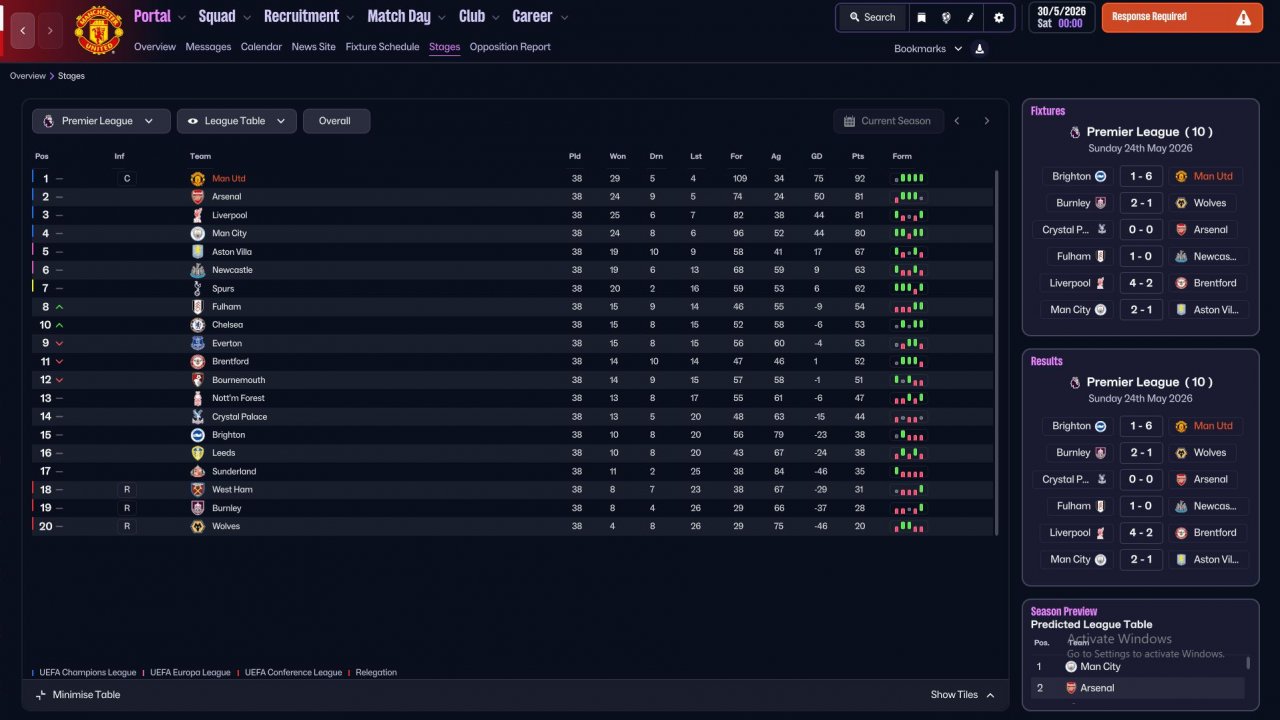Sort table by GD column header
Image resolution: width=1280 pixels, height=720 pixels.
[817, 156]
